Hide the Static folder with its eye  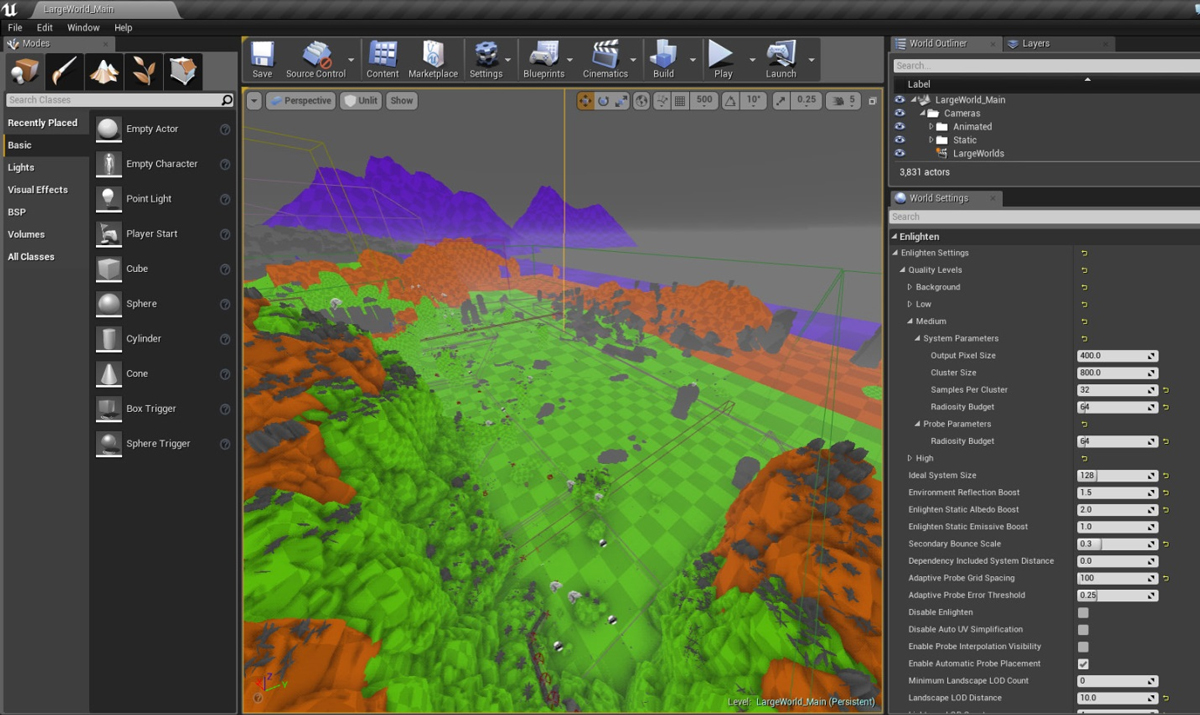pyautogui.click(x=900, y=140)
